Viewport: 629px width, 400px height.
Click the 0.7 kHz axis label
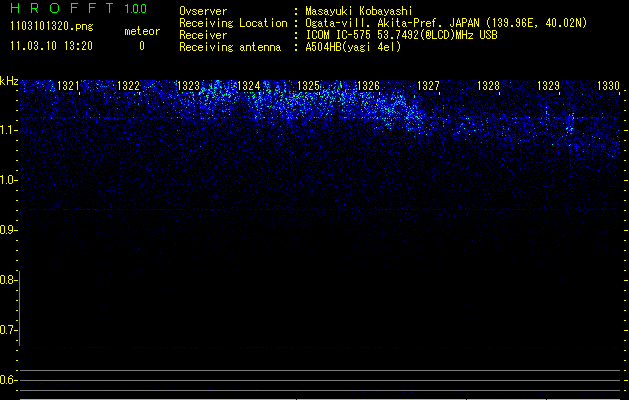(x=8, y=330)
